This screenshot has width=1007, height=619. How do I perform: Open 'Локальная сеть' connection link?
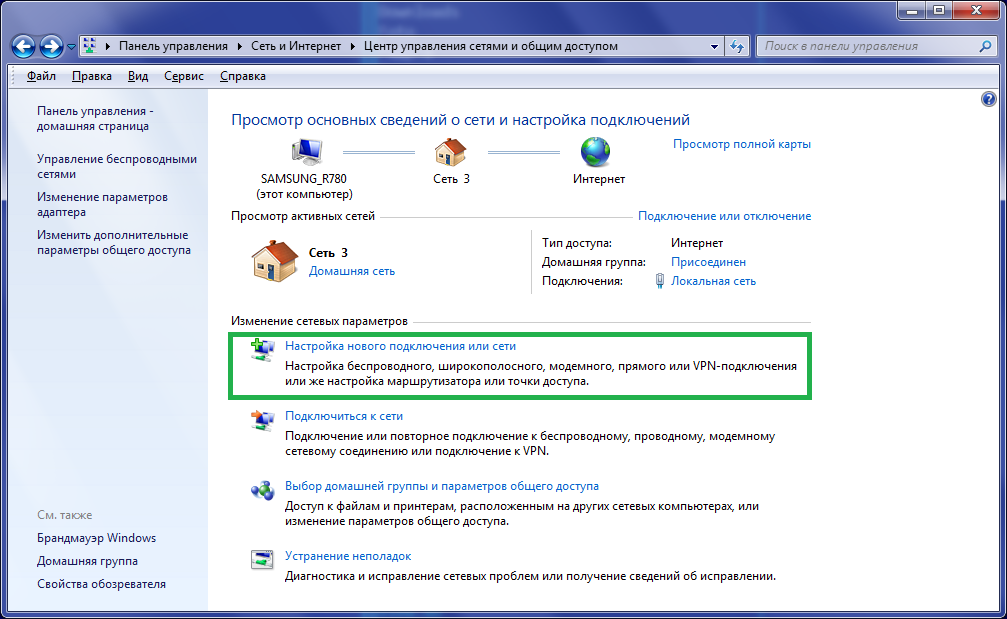click(714, 281)
